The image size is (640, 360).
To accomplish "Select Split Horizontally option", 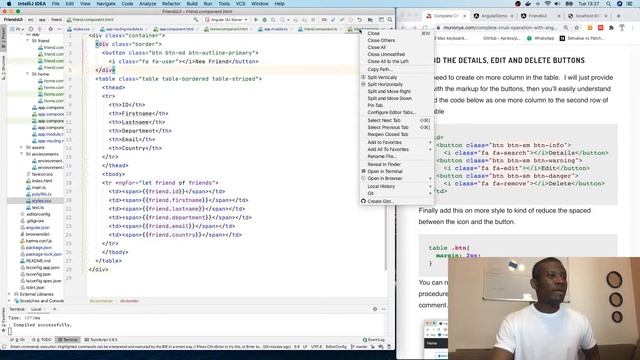I will point(396,84).
